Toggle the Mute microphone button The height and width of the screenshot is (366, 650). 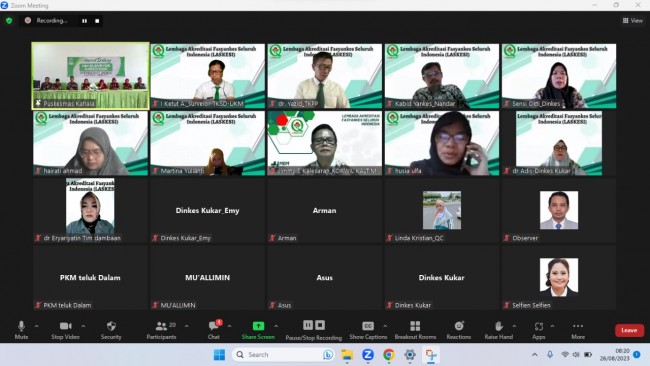[x=22, y=330]
